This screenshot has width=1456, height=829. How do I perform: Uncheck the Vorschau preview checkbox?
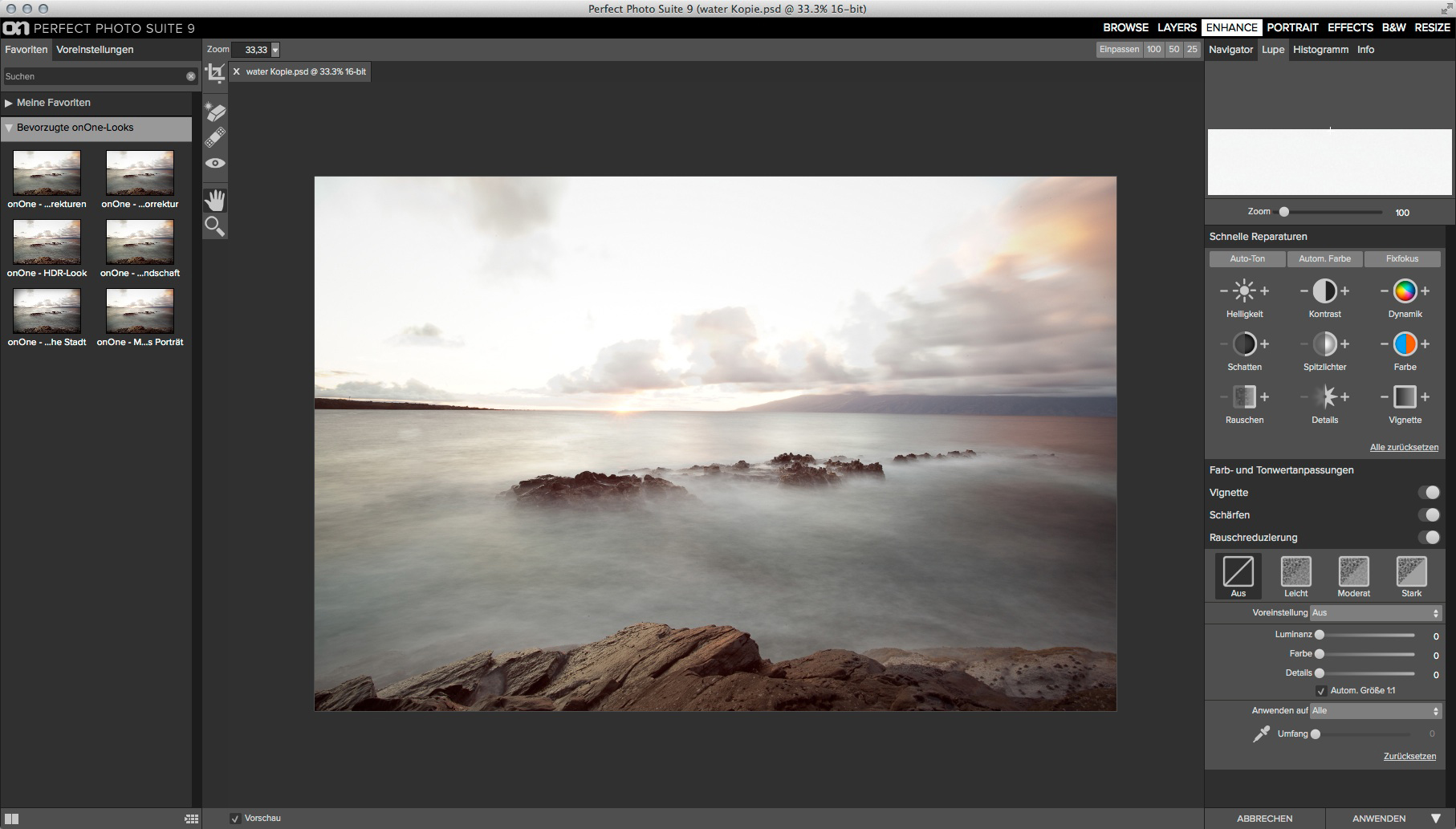(235, 819)
